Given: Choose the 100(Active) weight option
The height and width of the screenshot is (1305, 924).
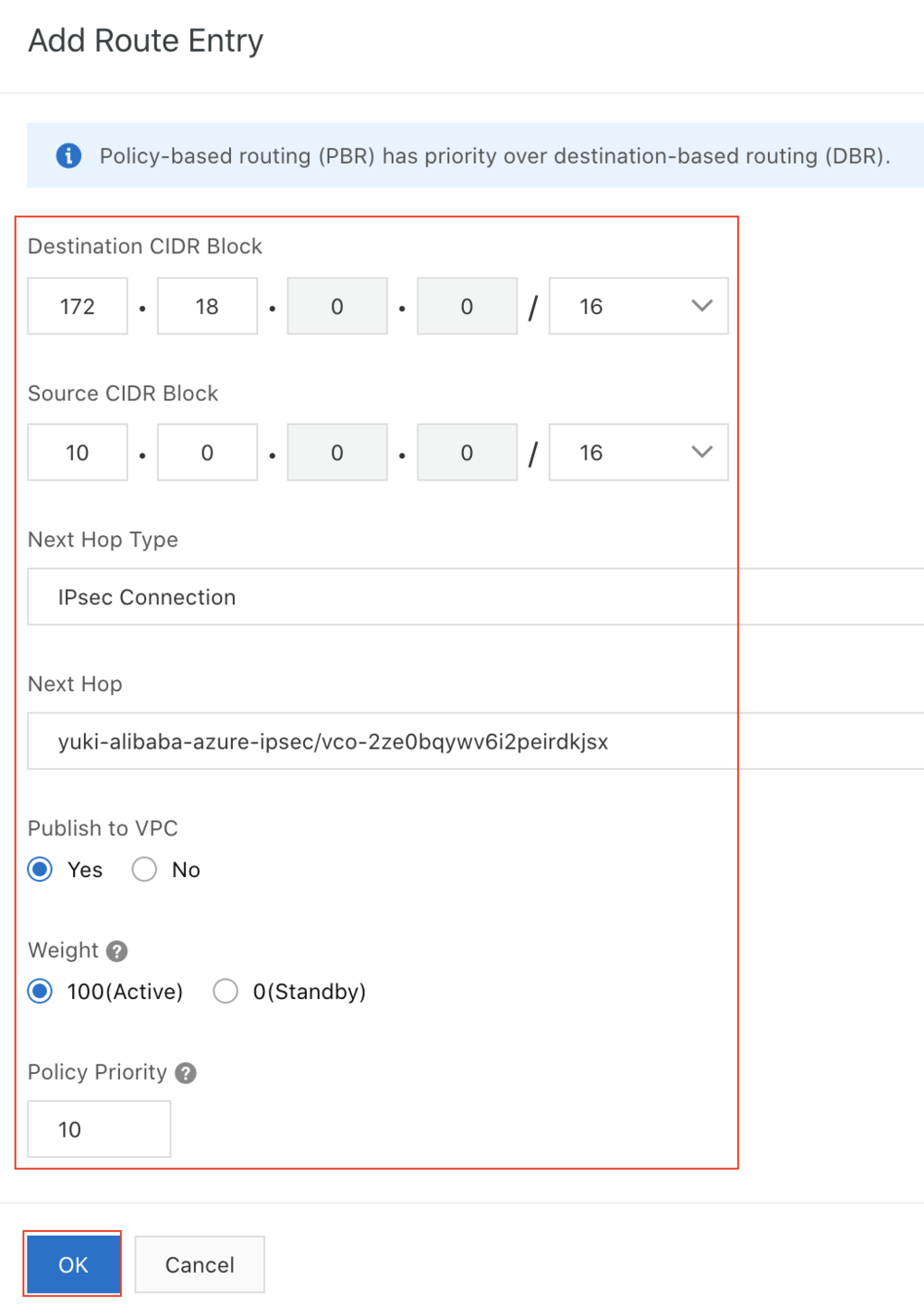Looking at the screenshot, I should click(41, 992).
